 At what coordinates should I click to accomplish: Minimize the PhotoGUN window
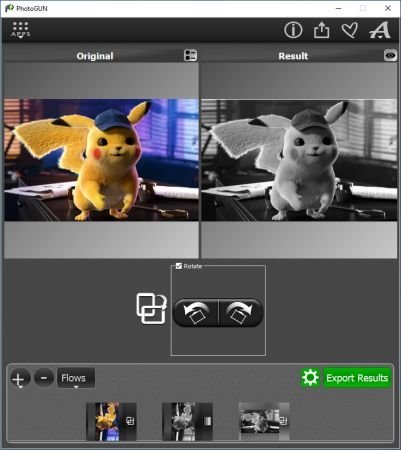click(x=339, y=8)
